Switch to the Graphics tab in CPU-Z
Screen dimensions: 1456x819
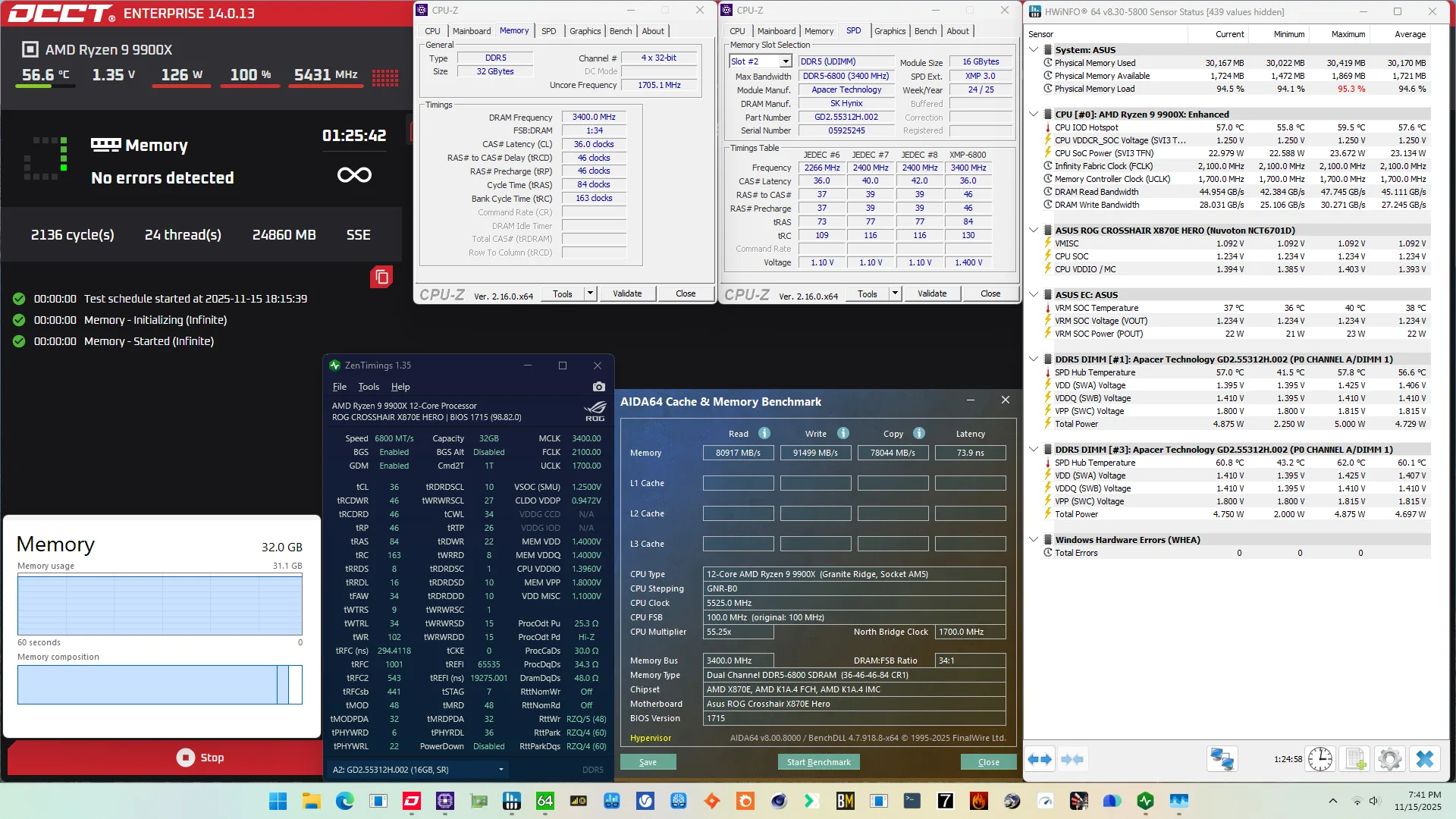pos(585,31)
